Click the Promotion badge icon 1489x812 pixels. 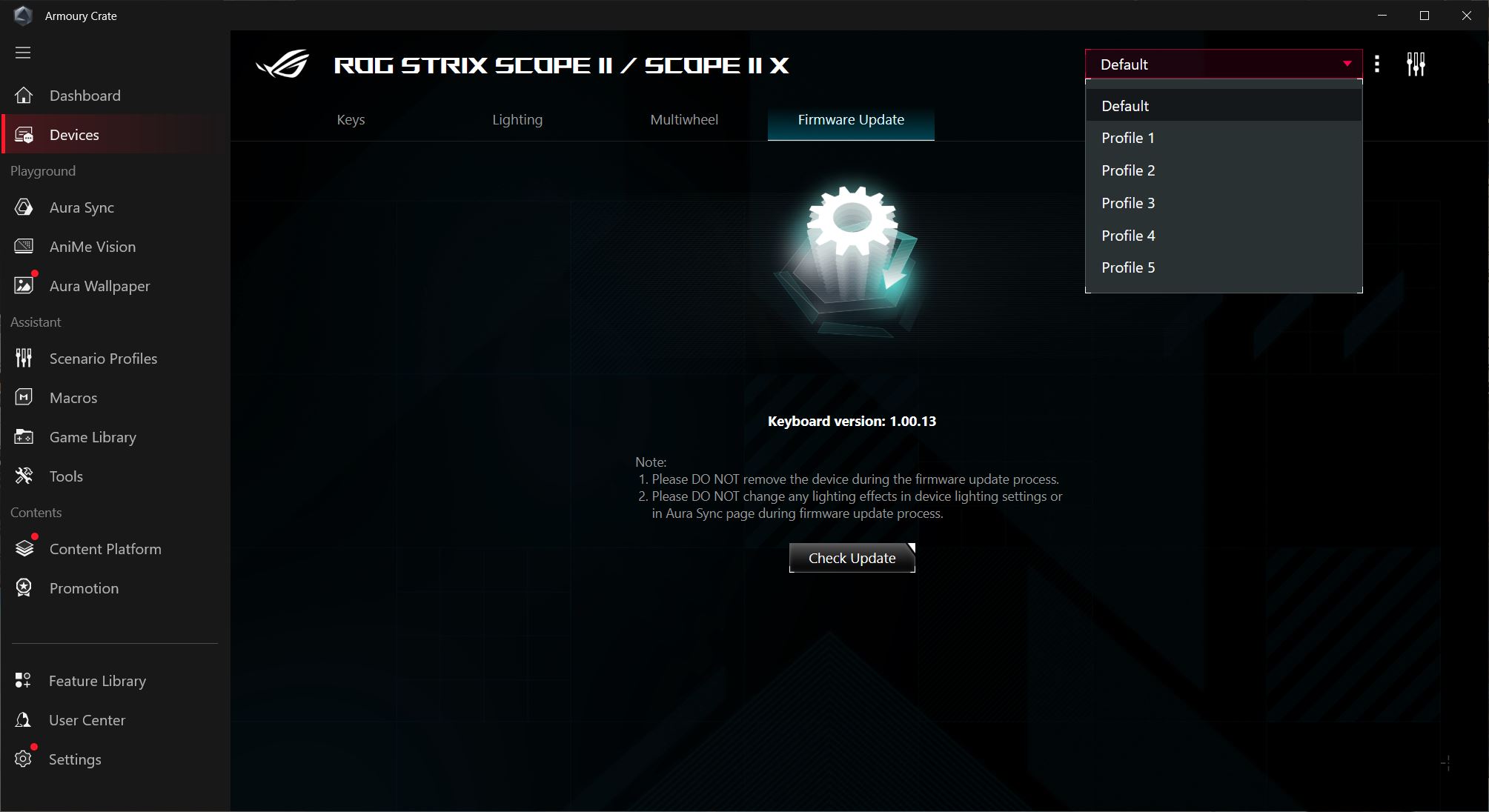24,588
